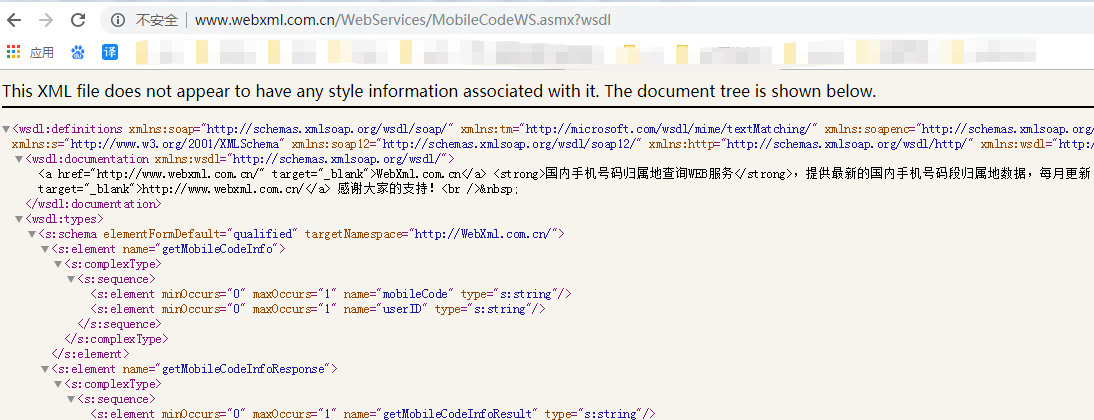
Task: Collapse the s:schema node
Action: click(x=31, y=234)
